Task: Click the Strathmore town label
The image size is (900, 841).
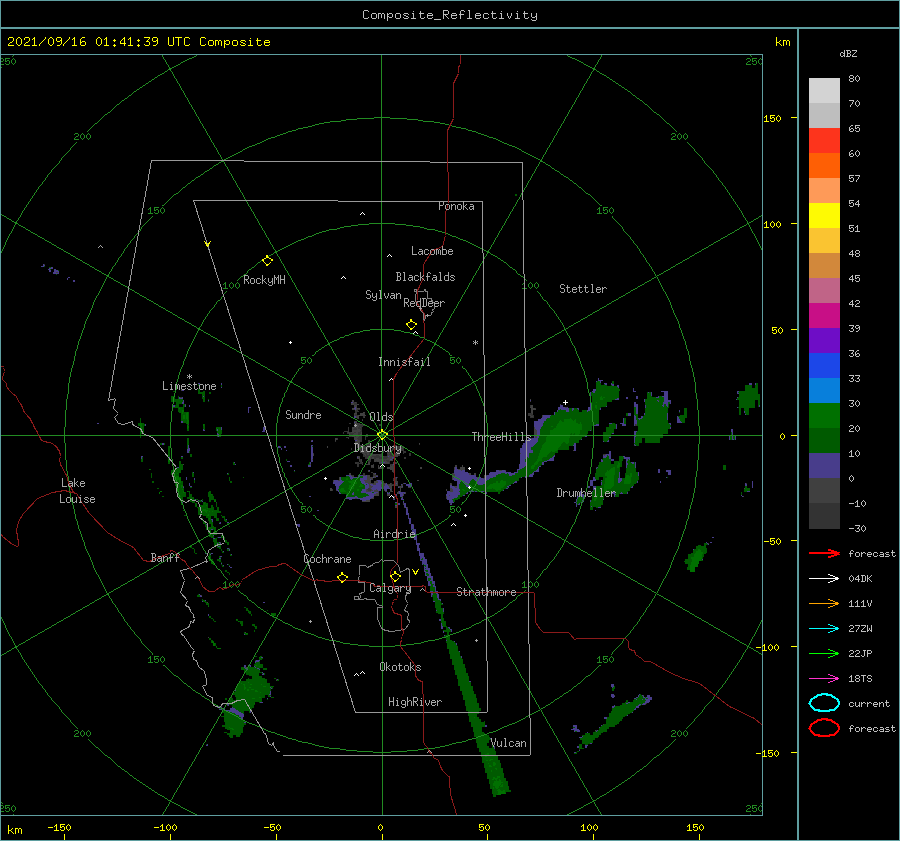Action: click(x=486, y=592)
